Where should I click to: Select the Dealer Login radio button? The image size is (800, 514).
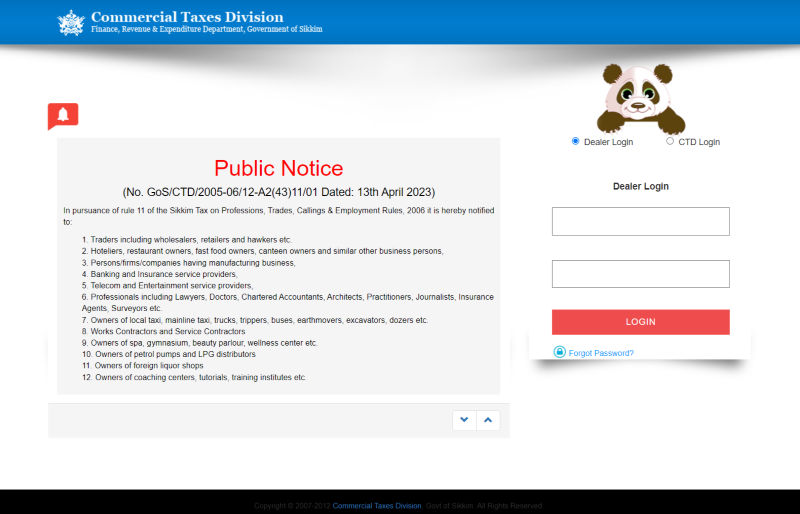coord(576,141)
